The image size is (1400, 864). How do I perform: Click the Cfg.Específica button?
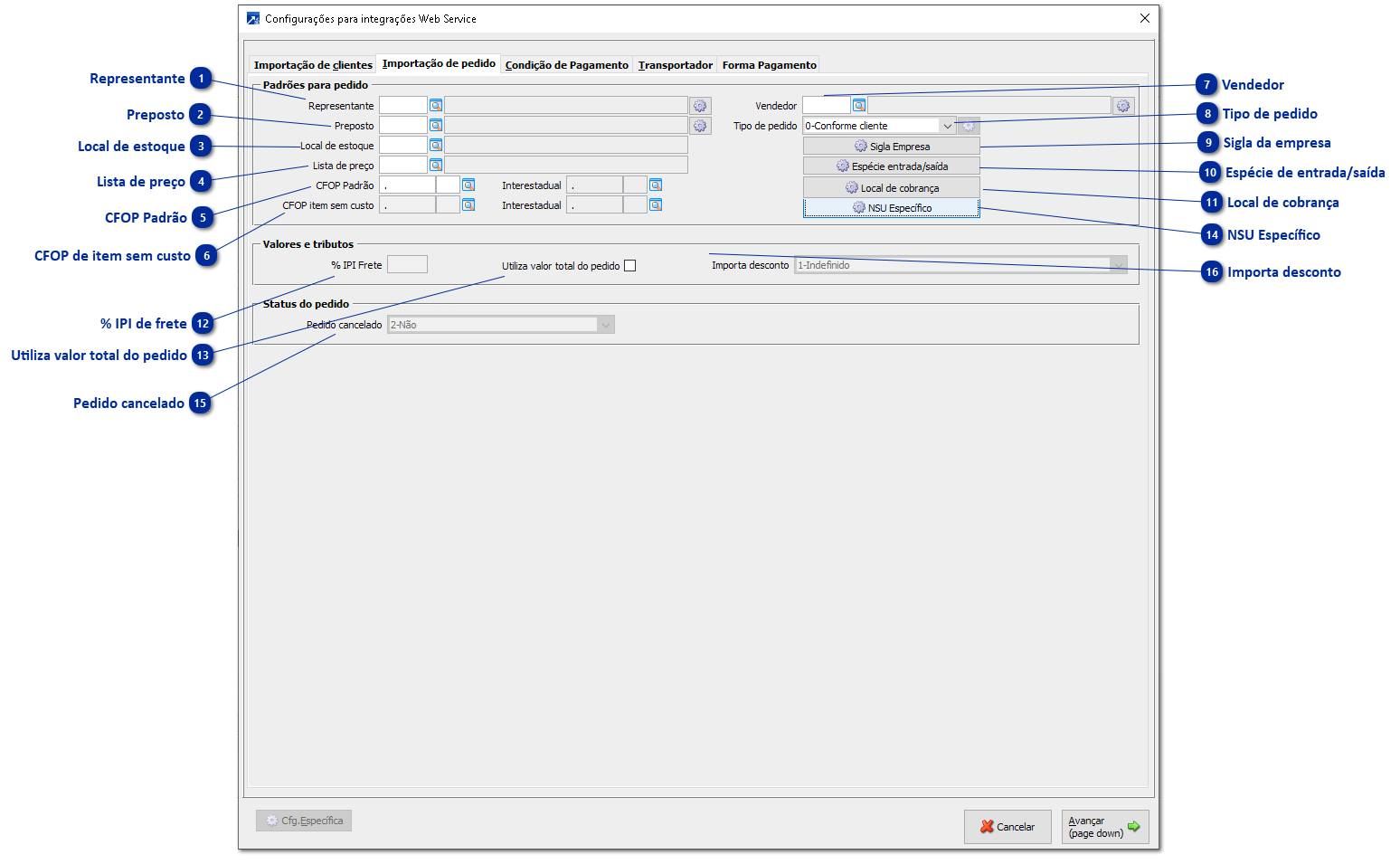tap(304, 821)
